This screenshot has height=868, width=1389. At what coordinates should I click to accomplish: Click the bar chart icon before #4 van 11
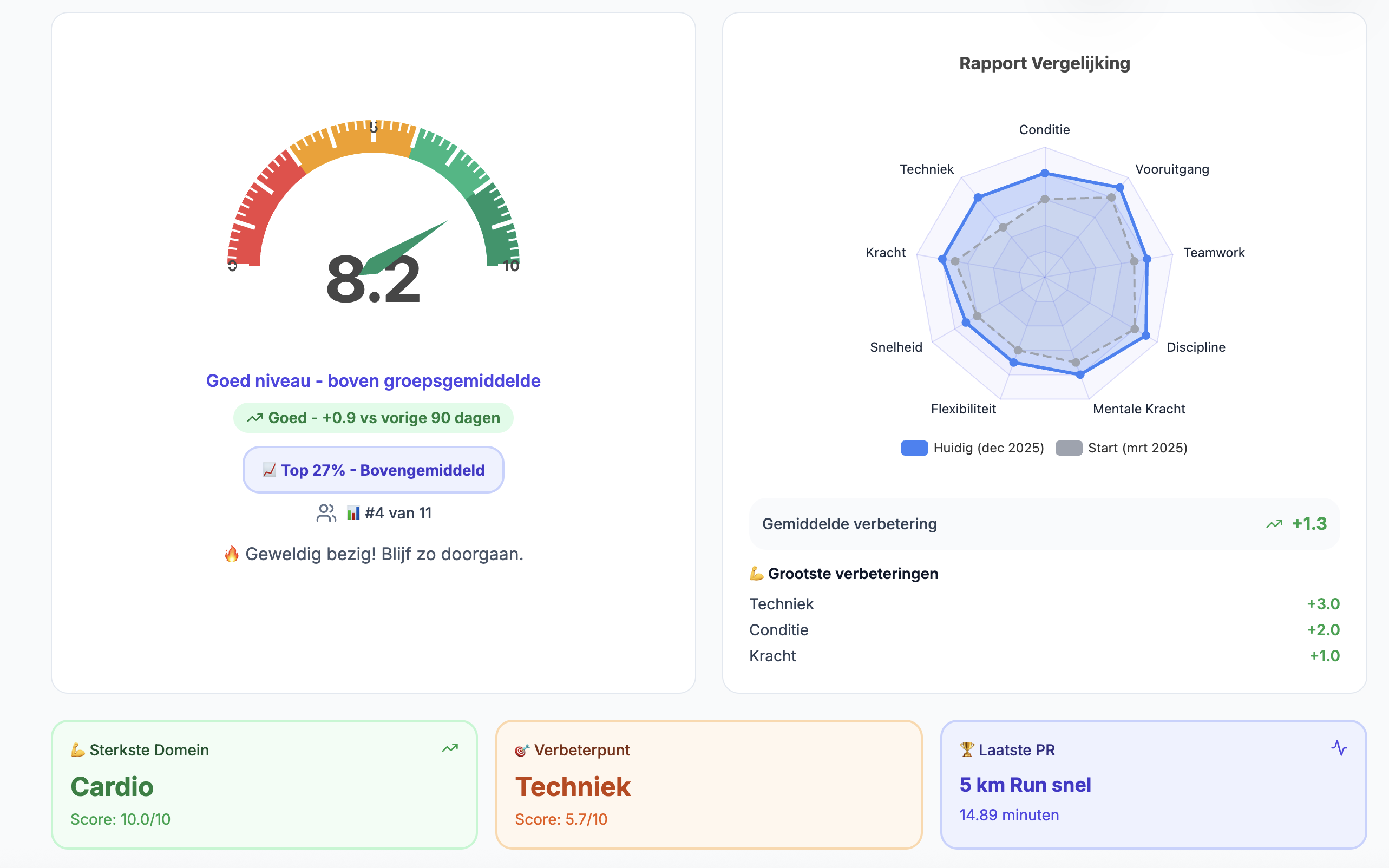coord(353,512)
